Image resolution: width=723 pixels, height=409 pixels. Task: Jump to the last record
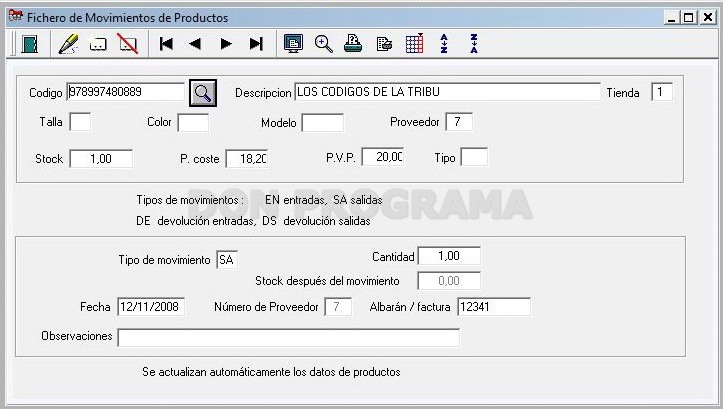[256, 44]
